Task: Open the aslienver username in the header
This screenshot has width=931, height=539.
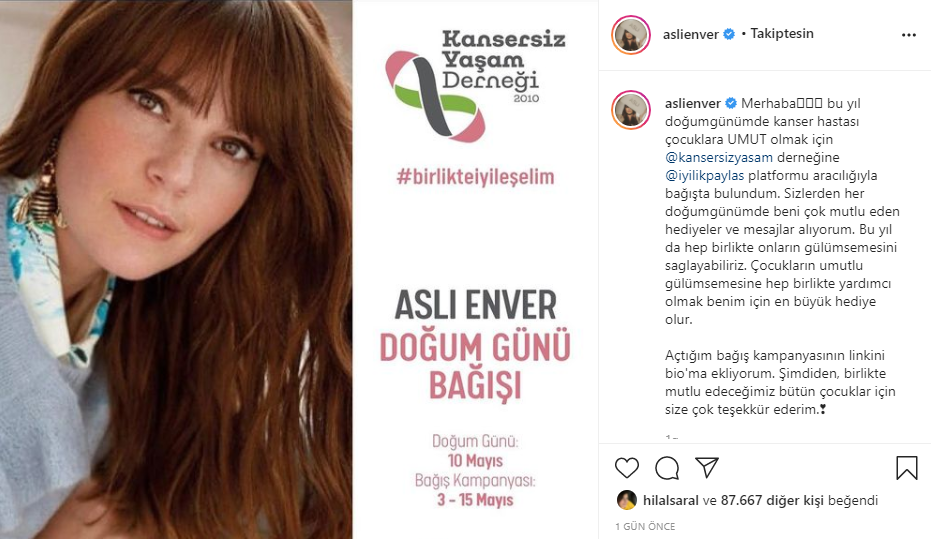Action: pyautogui.click(x=691, y=34)
